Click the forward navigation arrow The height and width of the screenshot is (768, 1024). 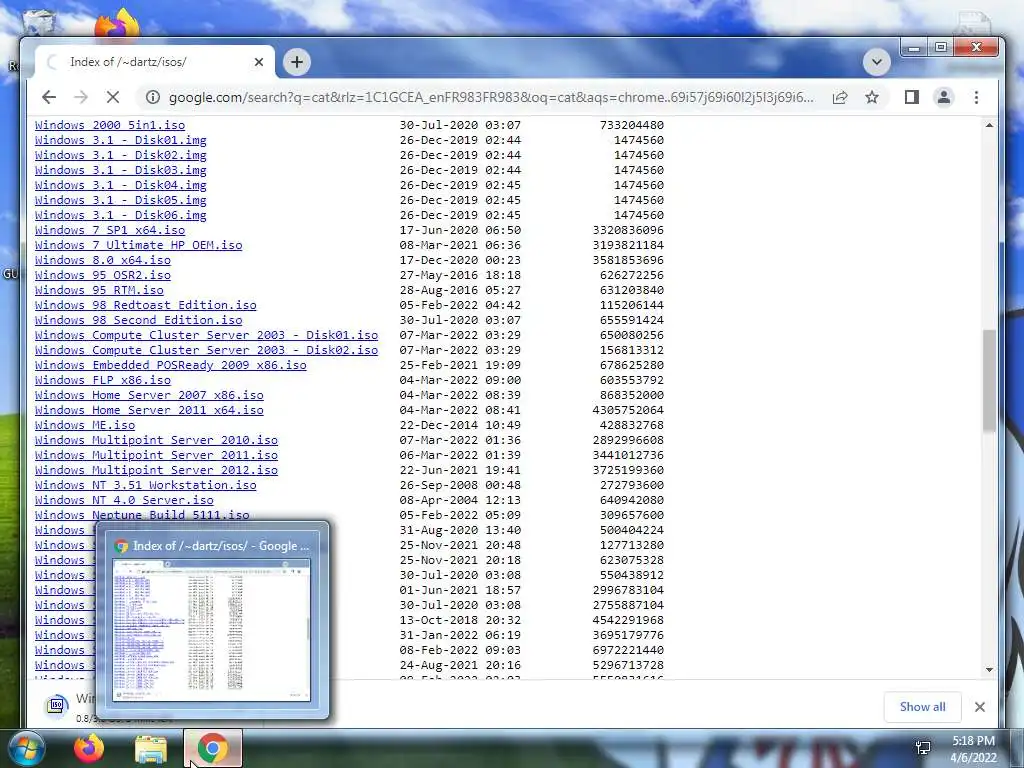pos(81,97)
